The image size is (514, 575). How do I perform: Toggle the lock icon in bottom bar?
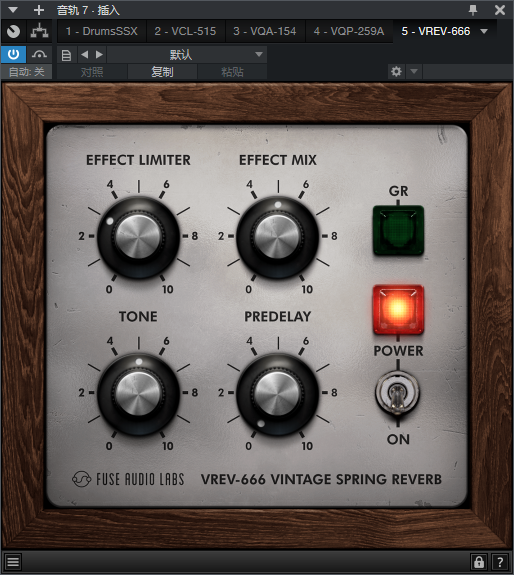[479, 562]
